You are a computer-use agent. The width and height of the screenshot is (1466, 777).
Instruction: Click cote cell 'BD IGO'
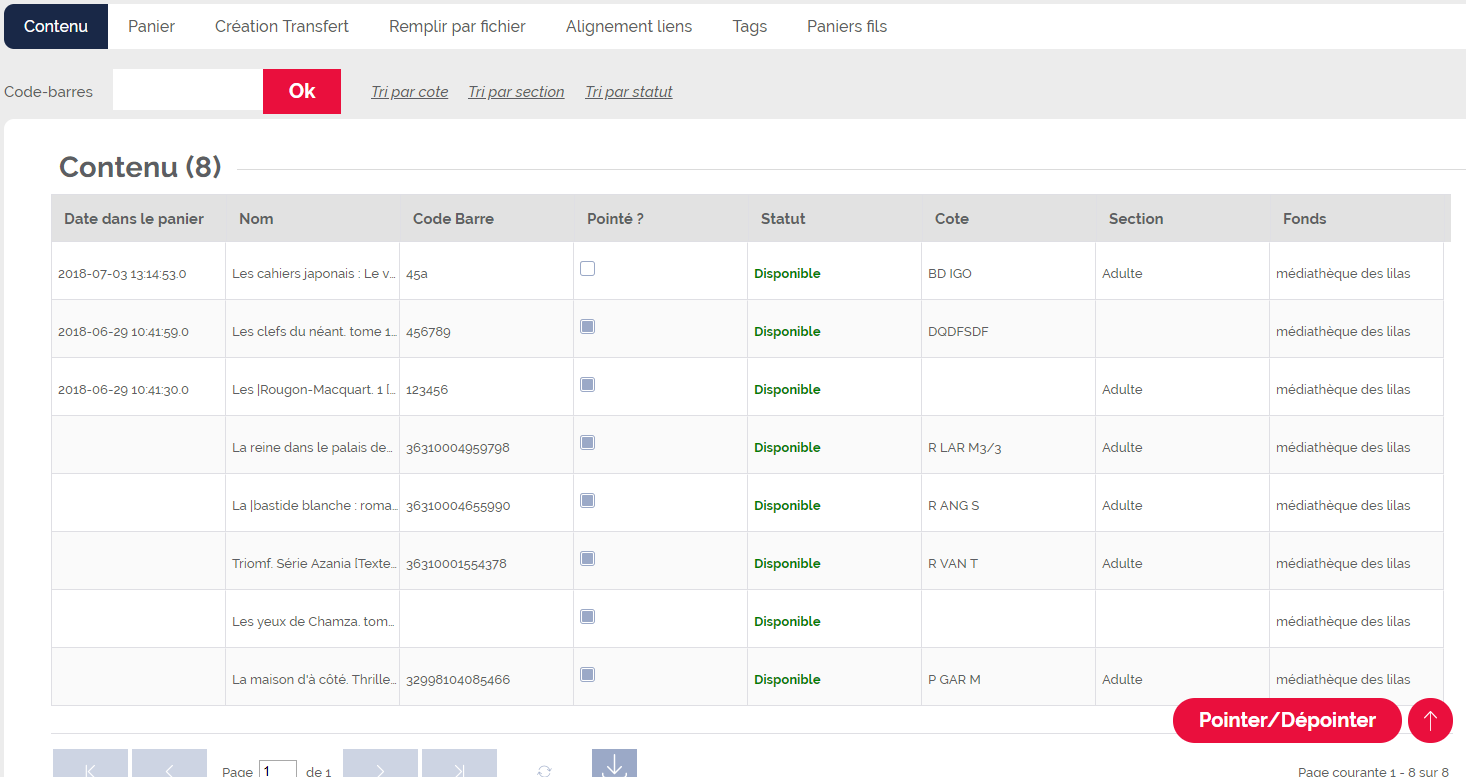1008,273
